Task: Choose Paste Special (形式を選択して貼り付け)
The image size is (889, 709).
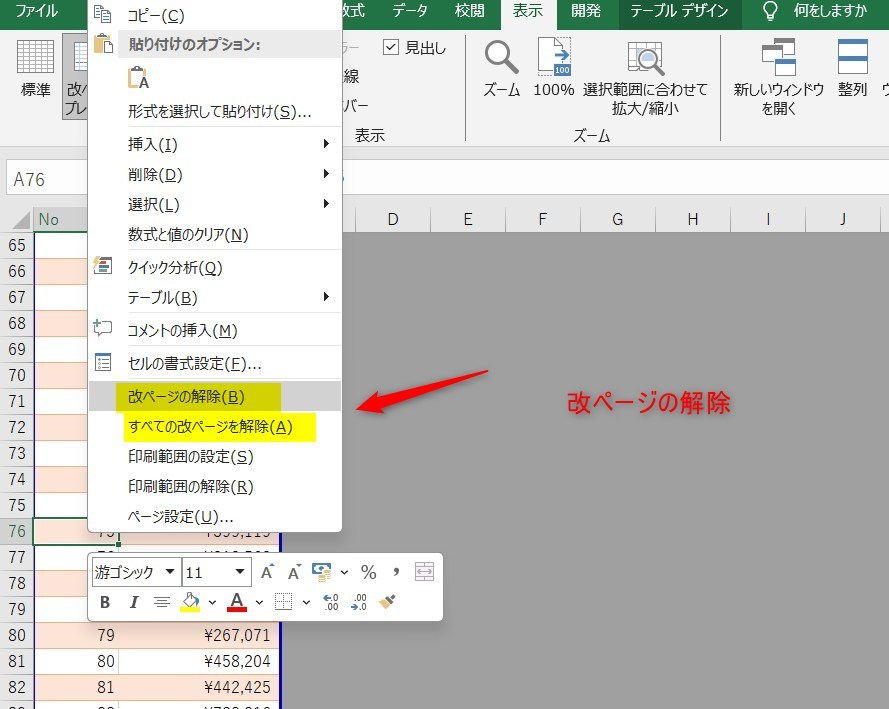Action: pos(215,111)
